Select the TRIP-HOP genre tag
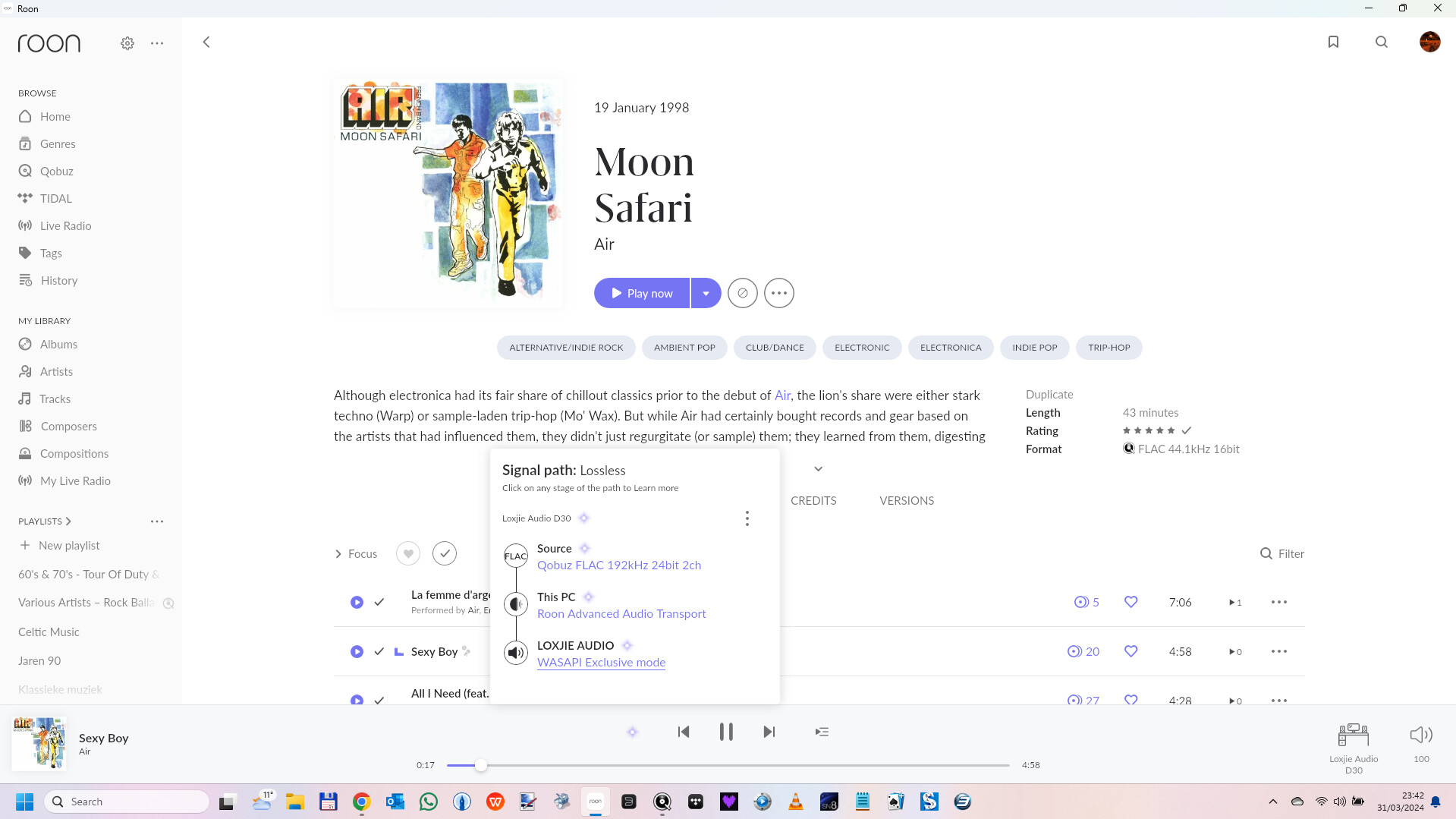The width and height of the screenshot is (1456, 819). click(1109, 348)
